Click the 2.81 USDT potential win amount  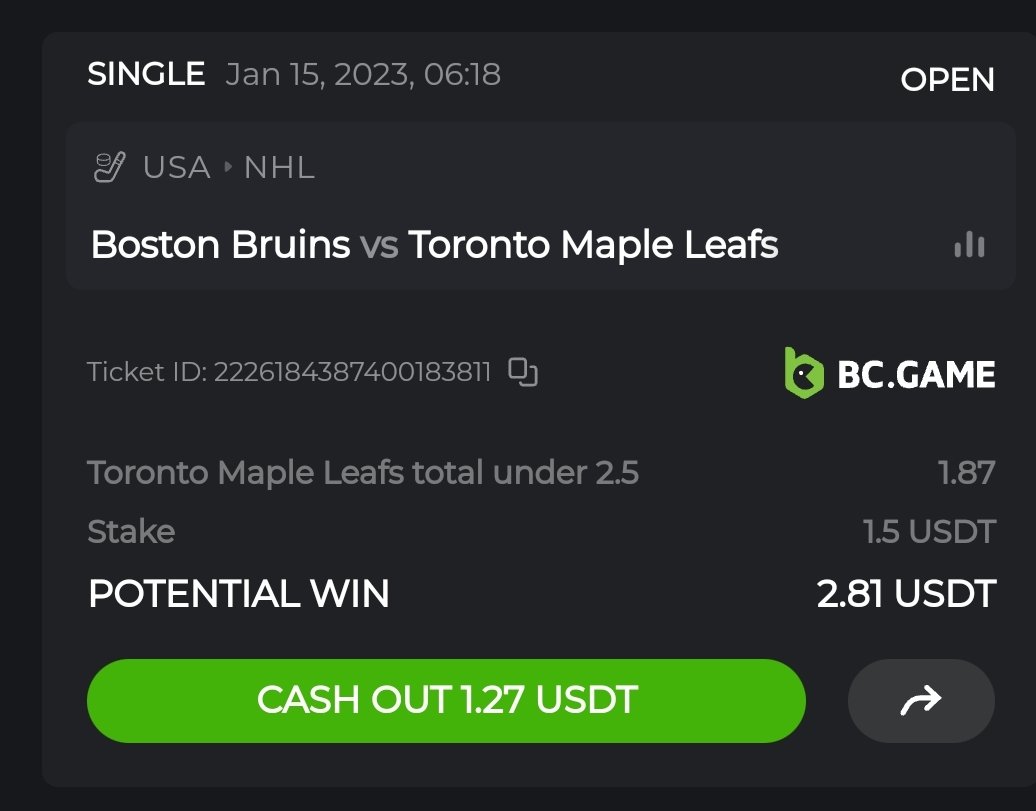[x=906, y=594]
